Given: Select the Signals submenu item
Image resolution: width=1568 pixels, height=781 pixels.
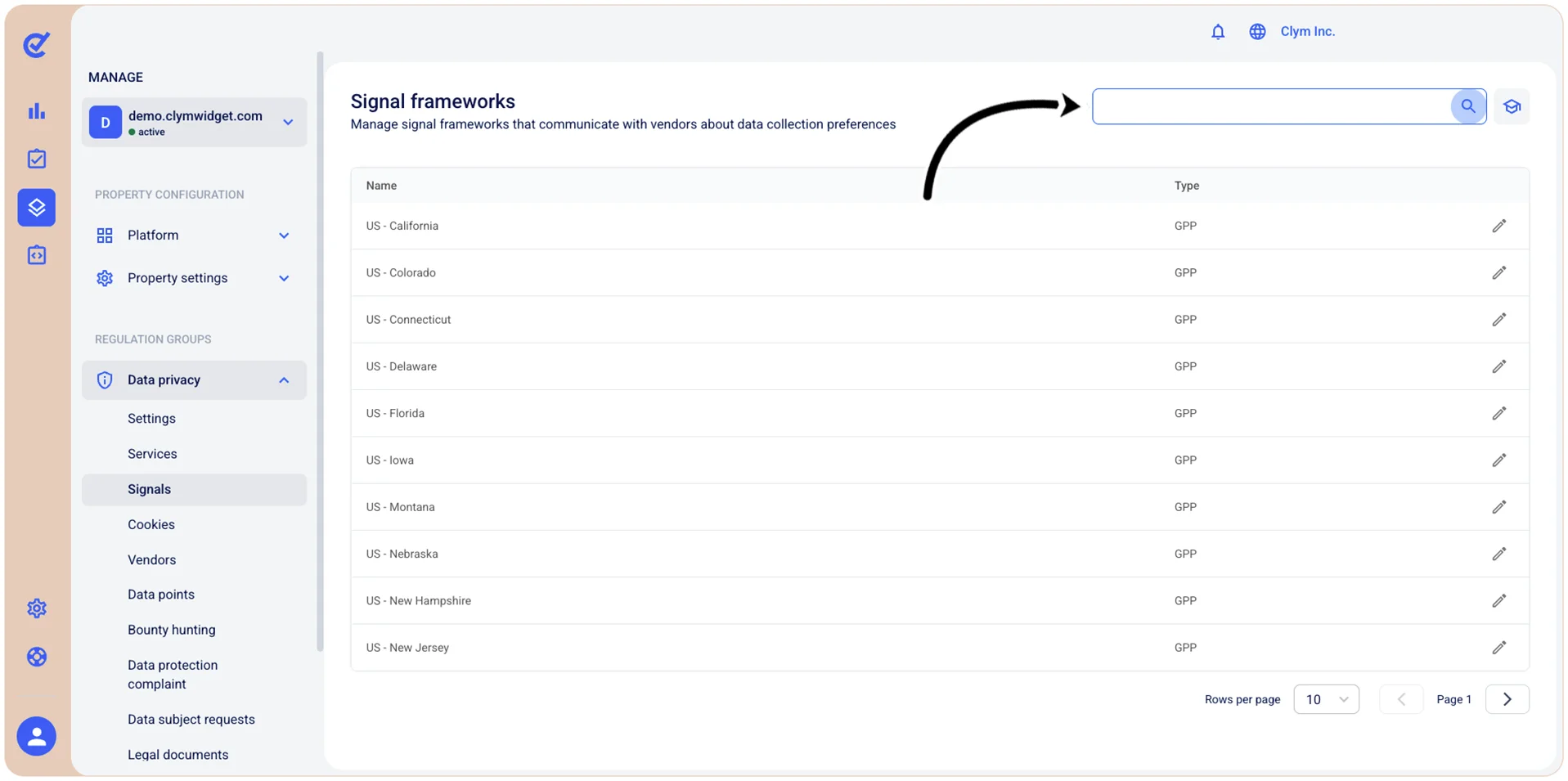Looking at the screenshot, I should [194, 489].
